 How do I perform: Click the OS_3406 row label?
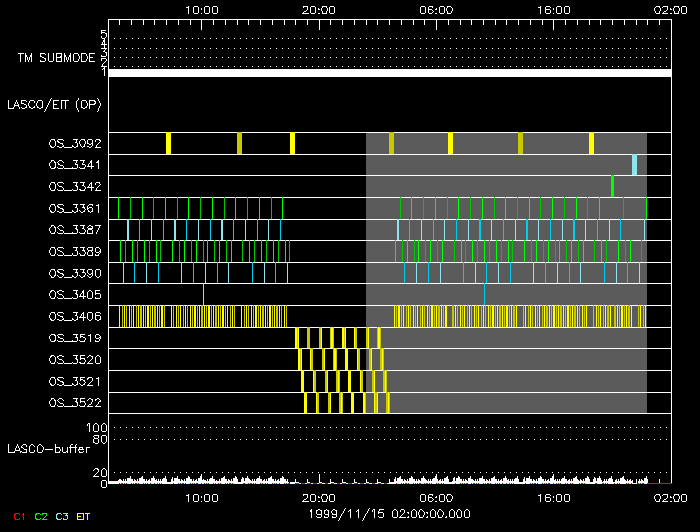75,316
